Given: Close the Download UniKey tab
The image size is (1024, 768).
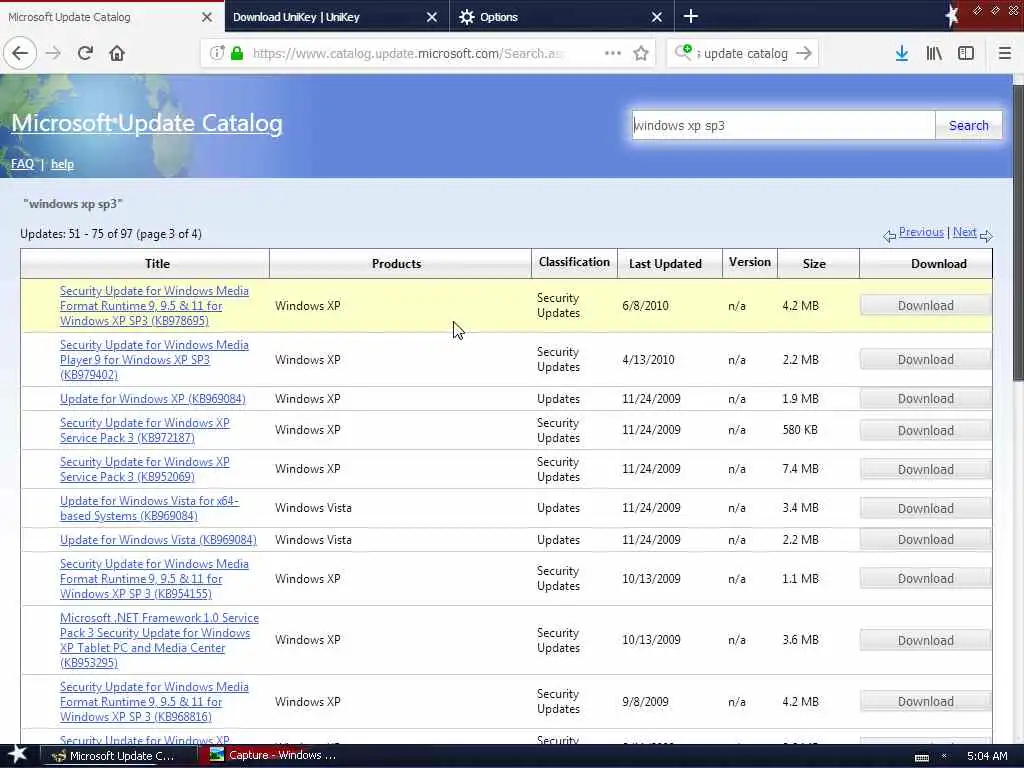Looking at the screenshot, I should 432,17.
